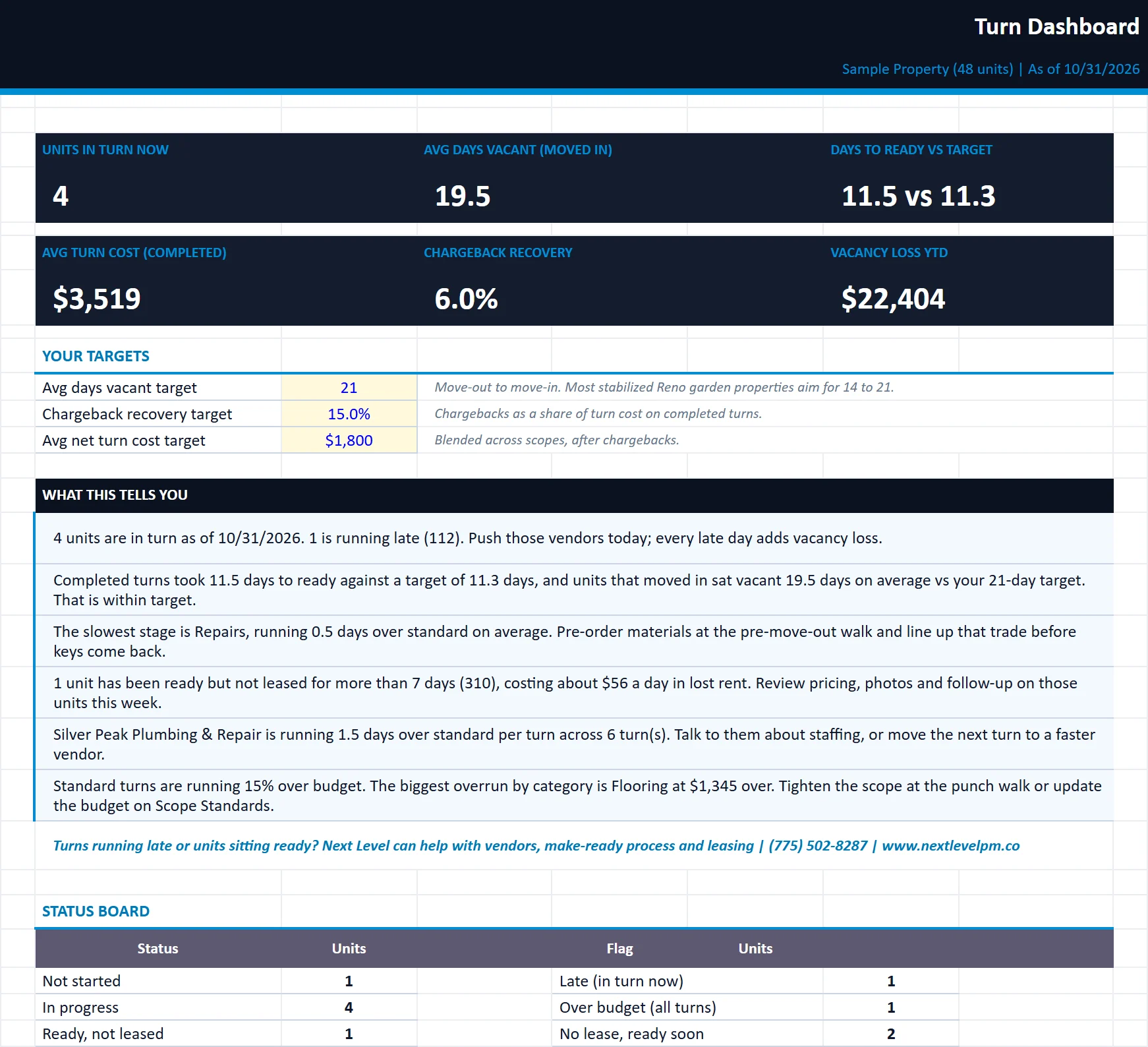The height and width of the screenshot is (1047, 1148).
Task: Edit the chargeback recovery target cell 15.0%
Action: point(349,414)
